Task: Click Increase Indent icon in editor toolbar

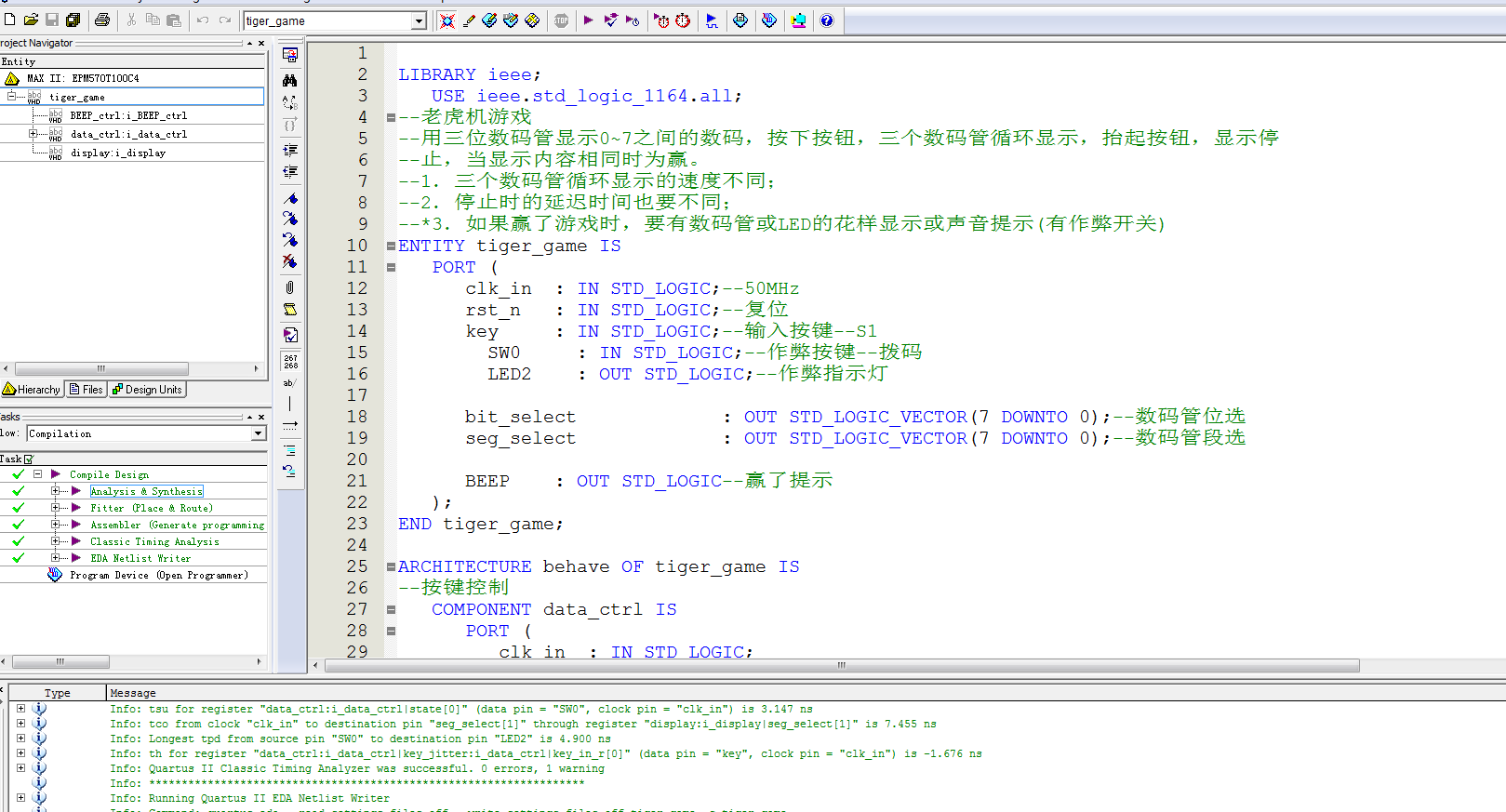Action: click(290, 150)
